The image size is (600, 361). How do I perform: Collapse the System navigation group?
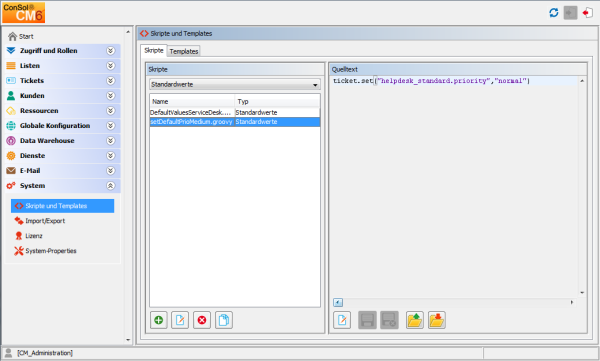tap(111, 186)
